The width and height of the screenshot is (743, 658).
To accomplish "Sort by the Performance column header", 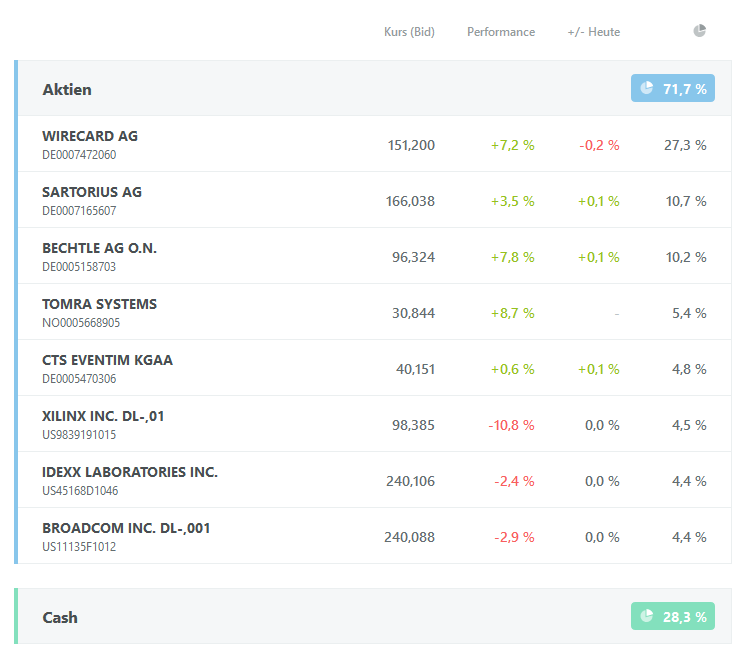I will point(501,32).
